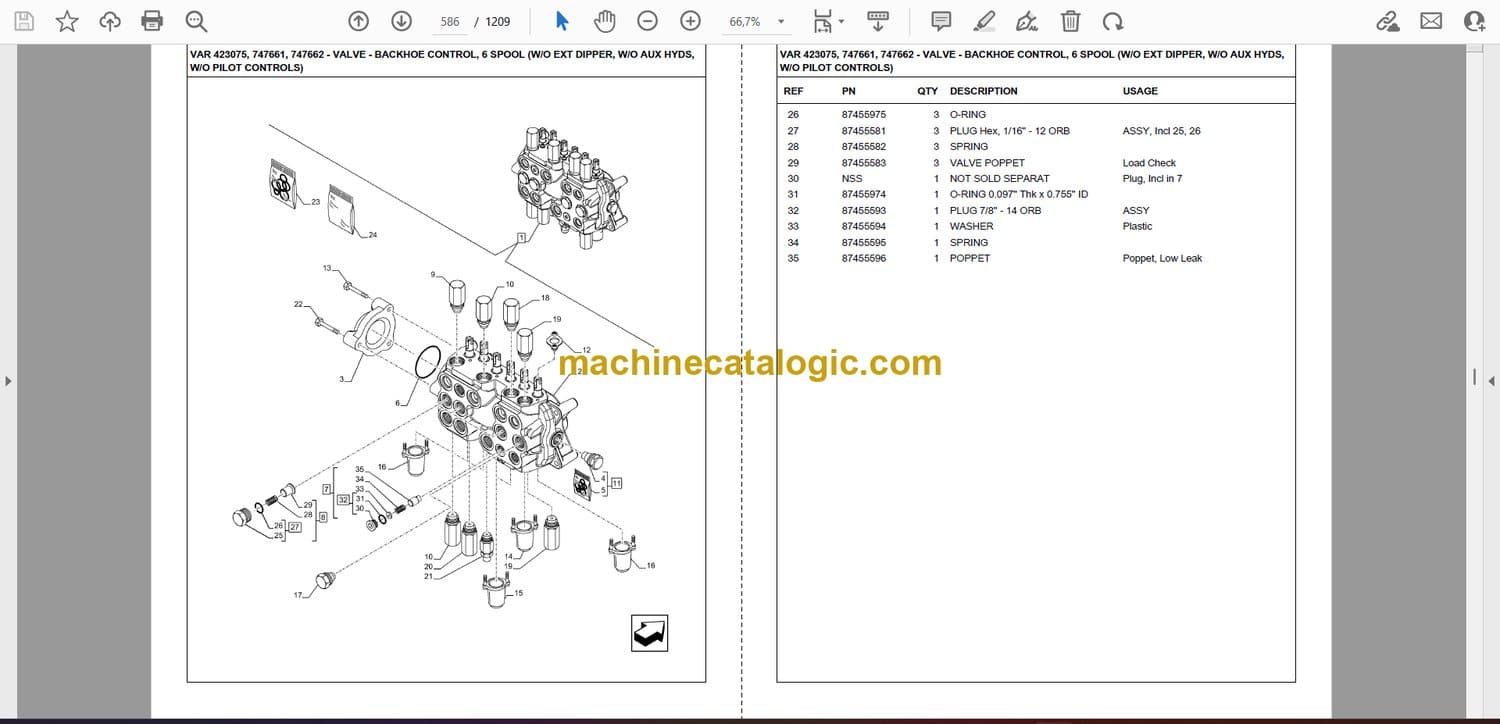
Task: Print the document
Action: pos(152,21)
